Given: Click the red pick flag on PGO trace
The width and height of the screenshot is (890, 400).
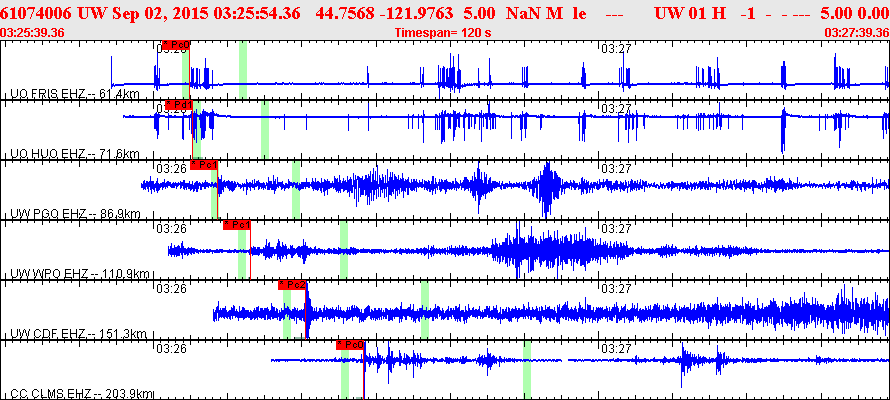Looking at the screenshot, I should (203, 165).
